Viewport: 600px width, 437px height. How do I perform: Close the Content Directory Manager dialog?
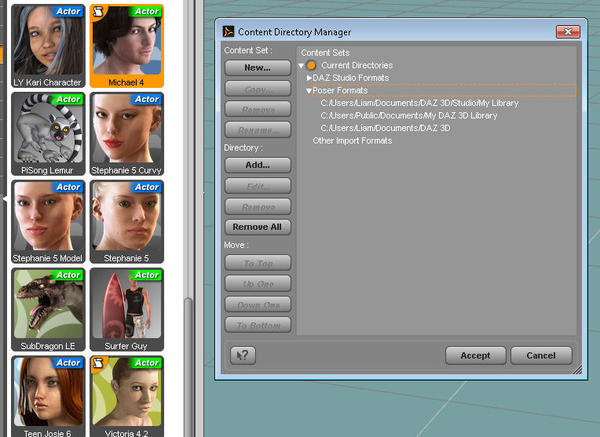coord(568,32)
